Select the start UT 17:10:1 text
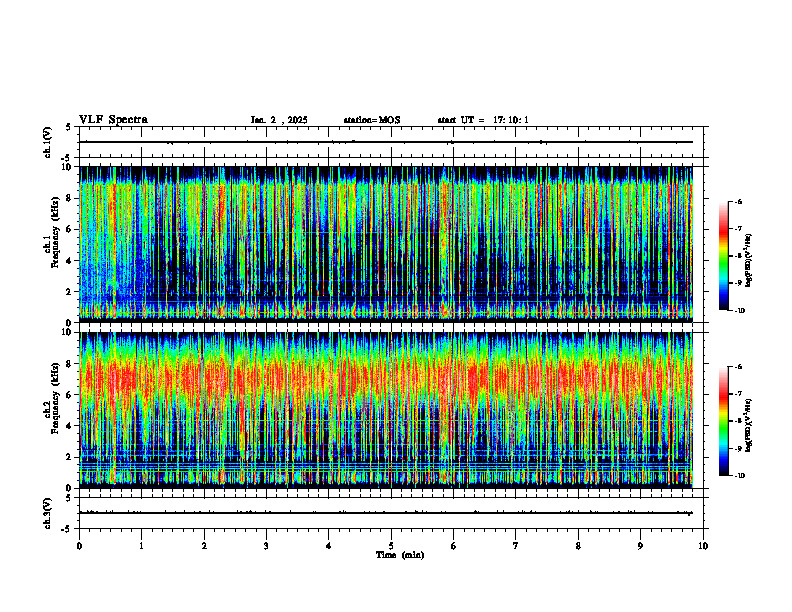Viewport: 792px width, 612px height. [x=483, y=120]
